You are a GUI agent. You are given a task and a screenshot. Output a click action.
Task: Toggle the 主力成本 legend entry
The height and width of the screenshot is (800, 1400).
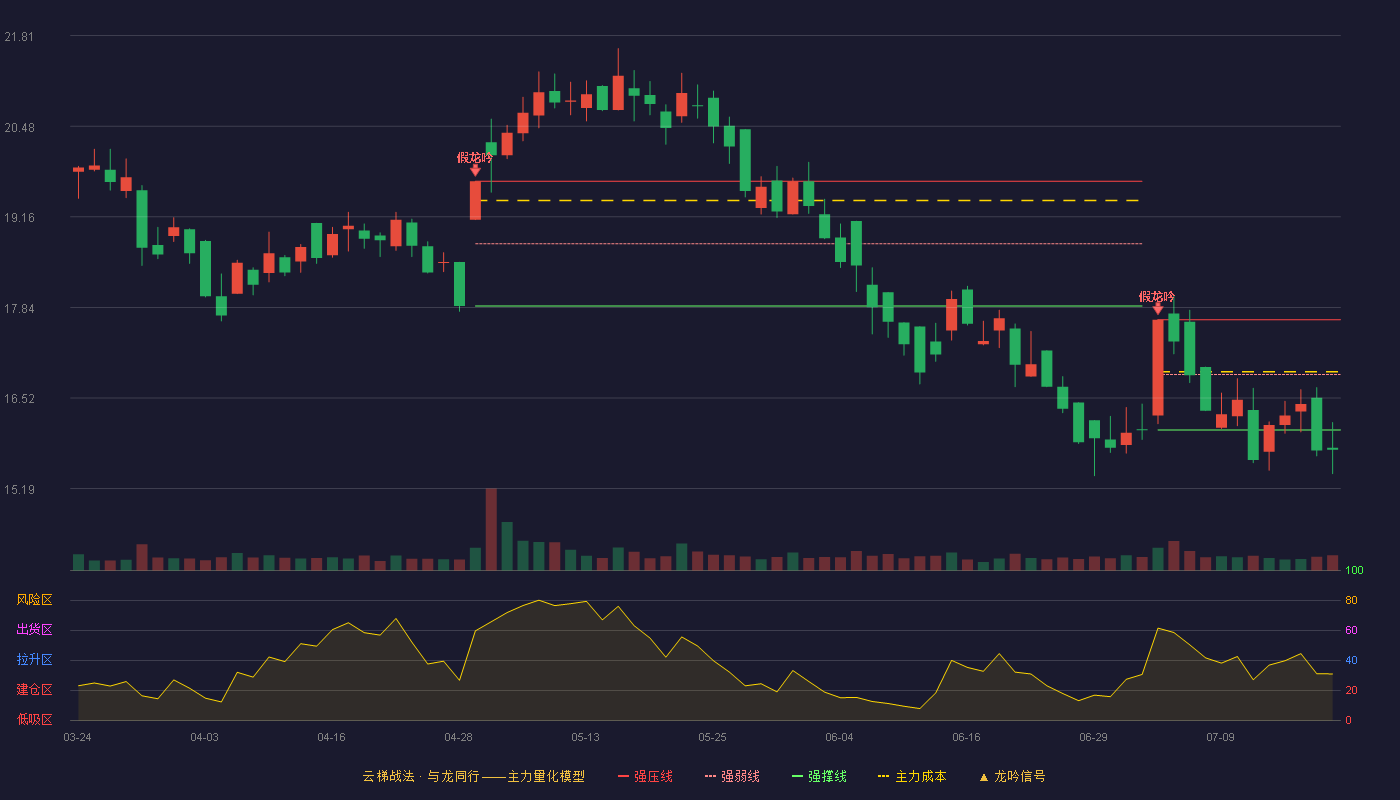(911, 776)
